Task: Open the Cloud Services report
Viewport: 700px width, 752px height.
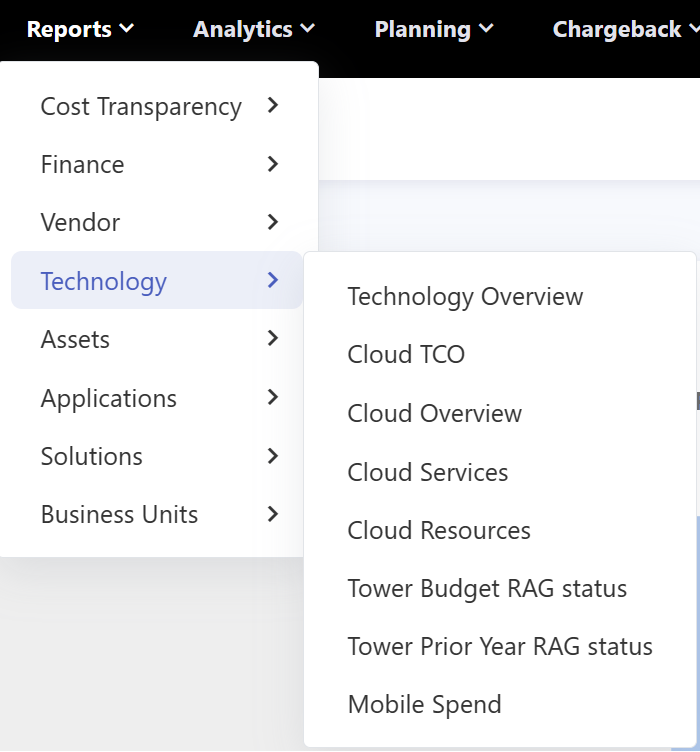Action: click(427, 472)
